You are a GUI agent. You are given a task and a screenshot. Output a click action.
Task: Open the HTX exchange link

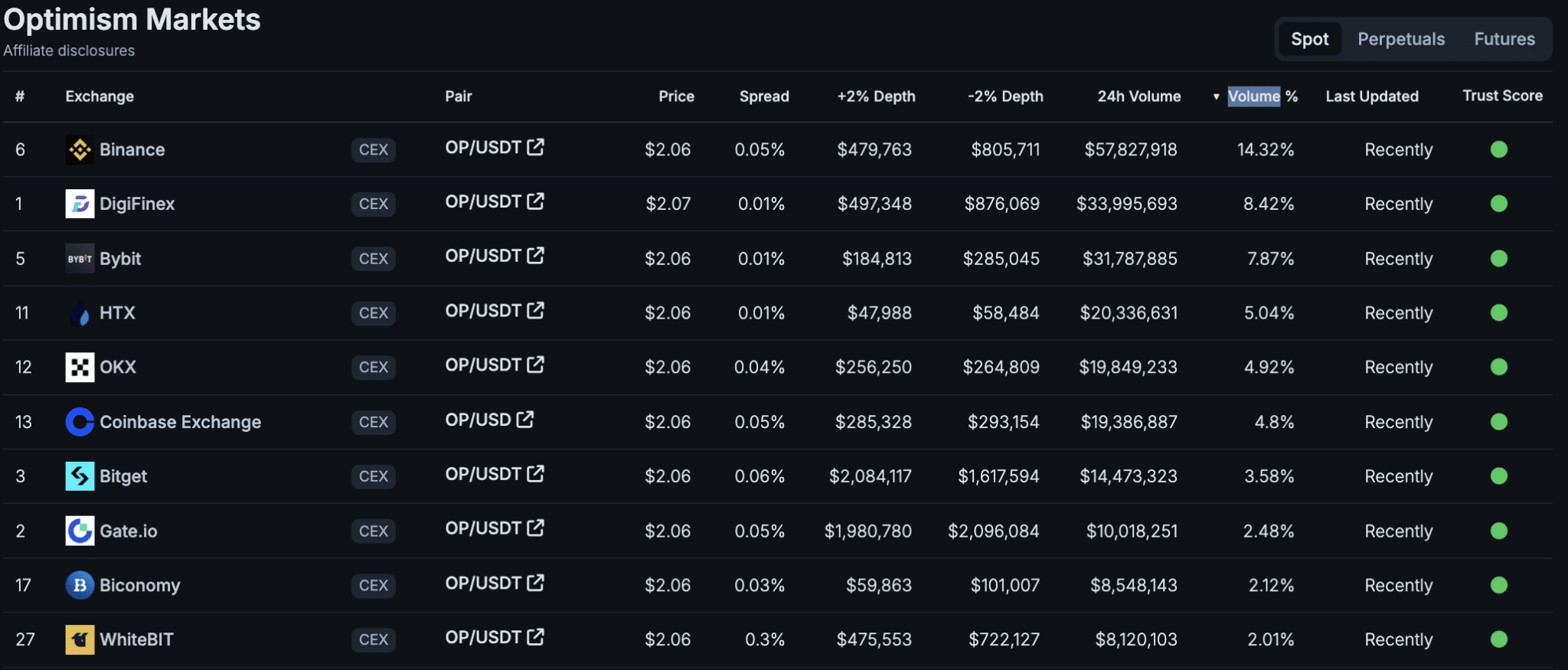pos(117,313)
